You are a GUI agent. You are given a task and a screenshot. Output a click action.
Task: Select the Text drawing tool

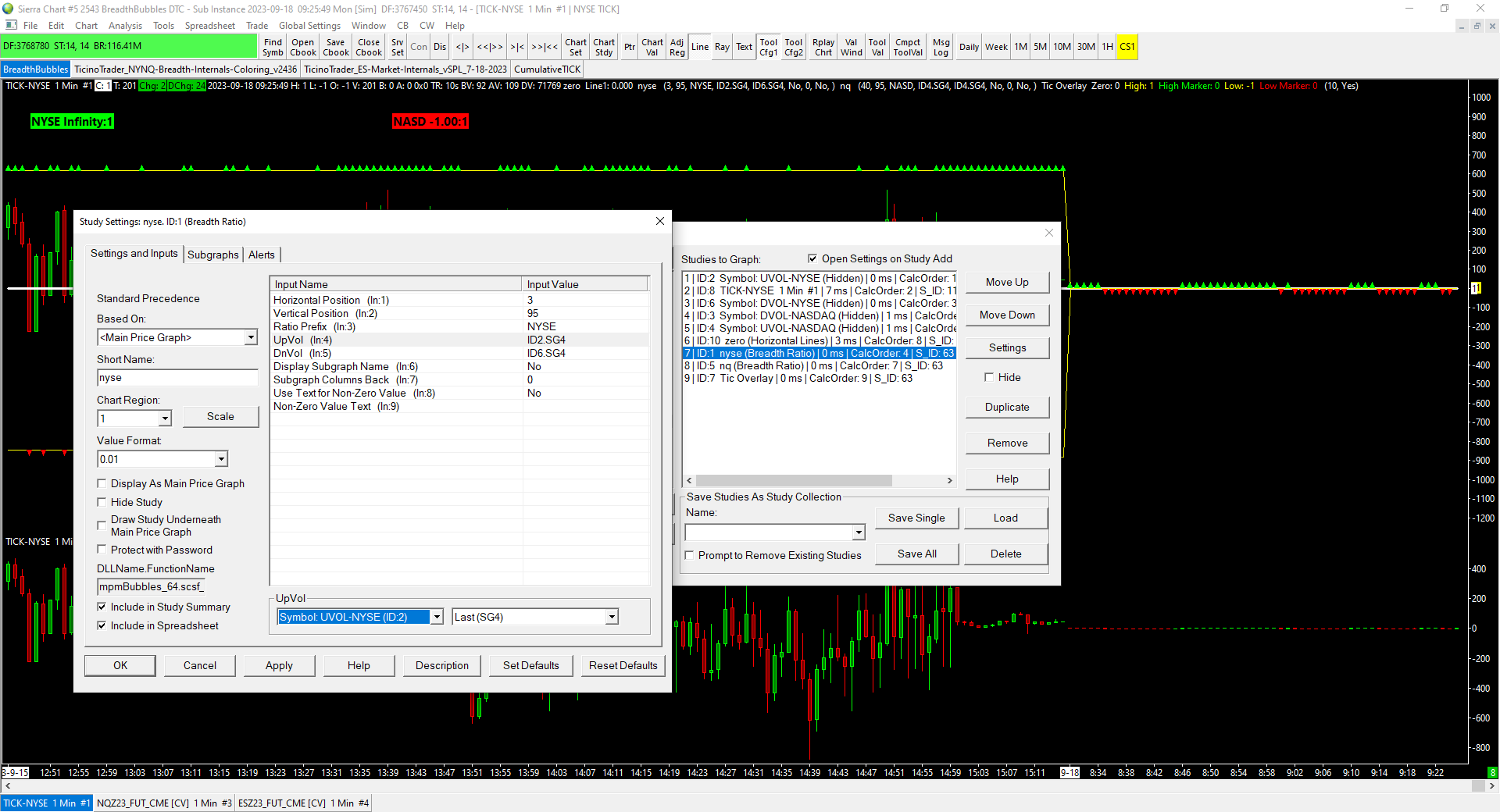coord(745,47)
